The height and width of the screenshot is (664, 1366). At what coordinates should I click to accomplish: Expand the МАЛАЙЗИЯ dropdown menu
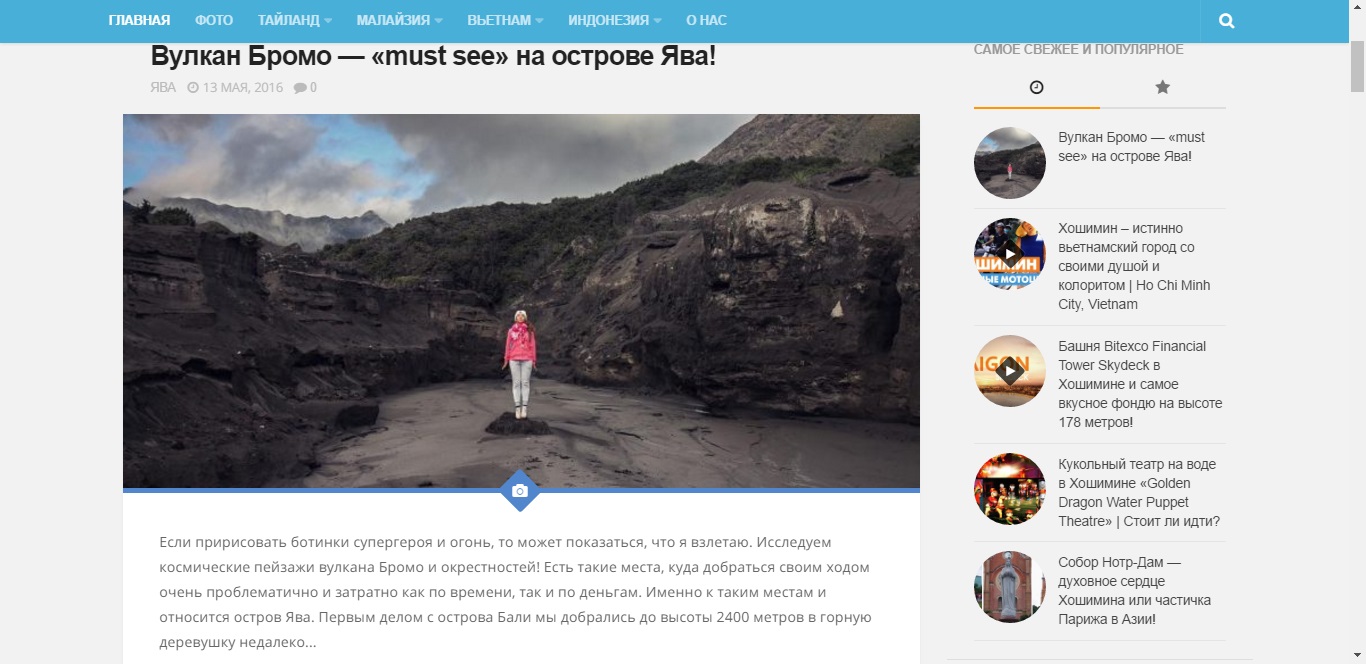click(400, 20)
